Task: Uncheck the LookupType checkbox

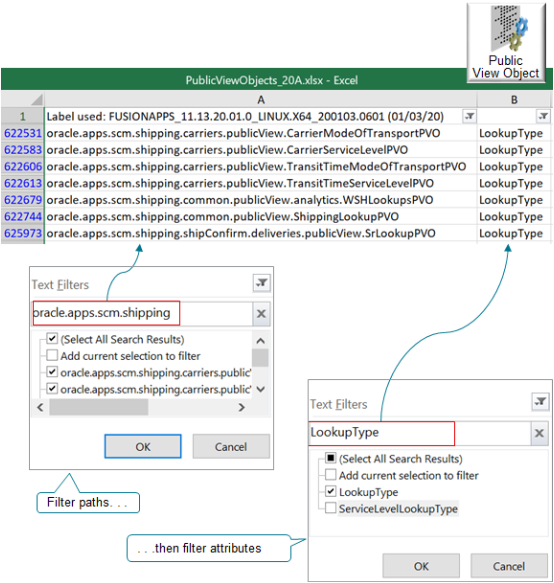Action: 331,492
